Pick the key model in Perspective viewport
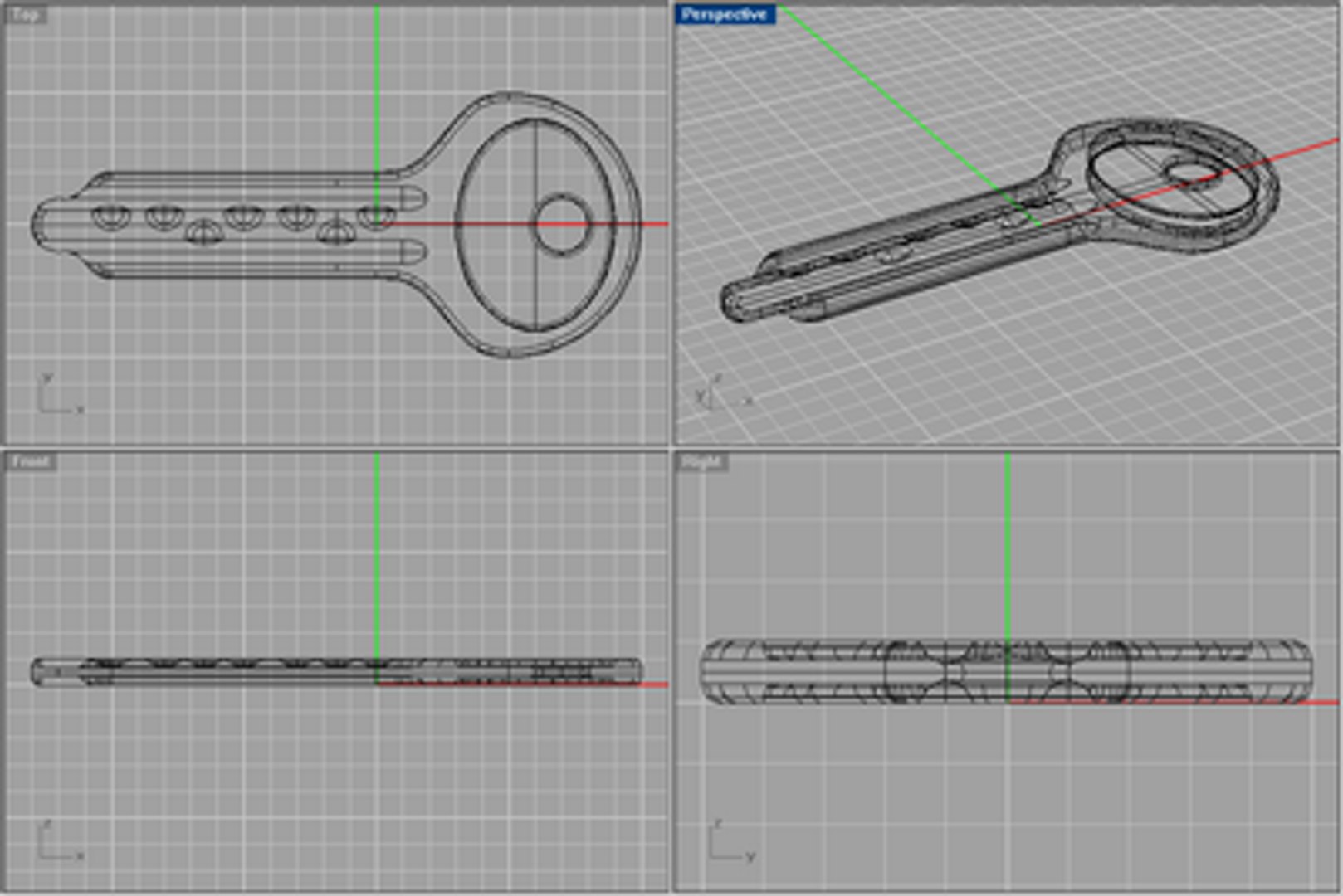Screen dimensions: 1343x896 pyautogui.click(x=999, y=220)
